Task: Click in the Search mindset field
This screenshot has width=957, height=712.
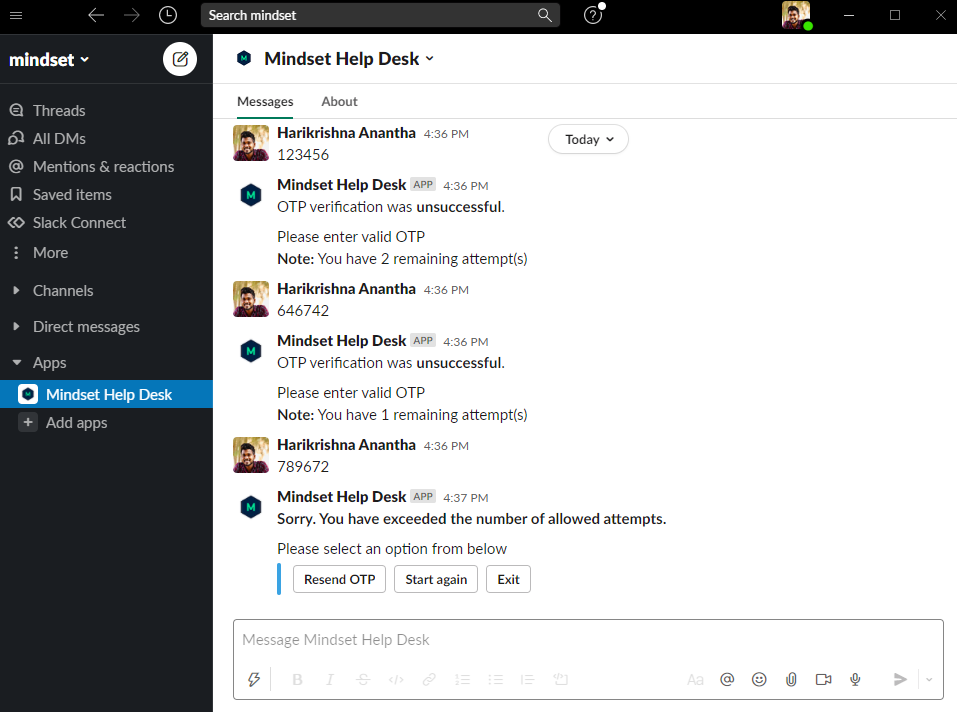Action: 380,15
